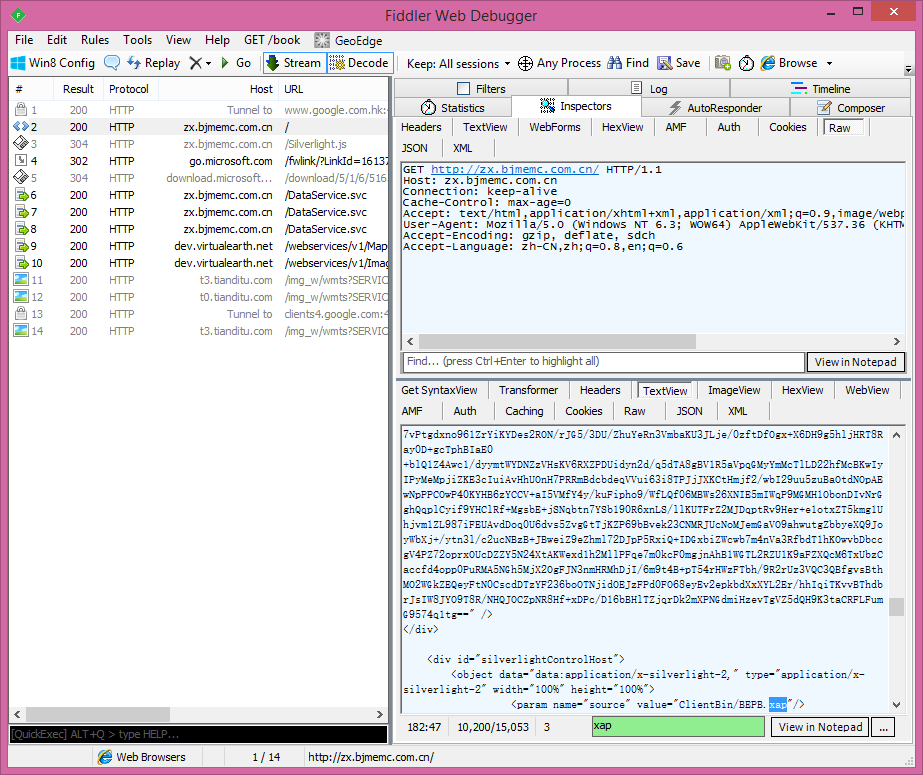The height and width of the screenshot is (775, 923).
Task: Toggle Stream mode
Action: pos(294,63)
